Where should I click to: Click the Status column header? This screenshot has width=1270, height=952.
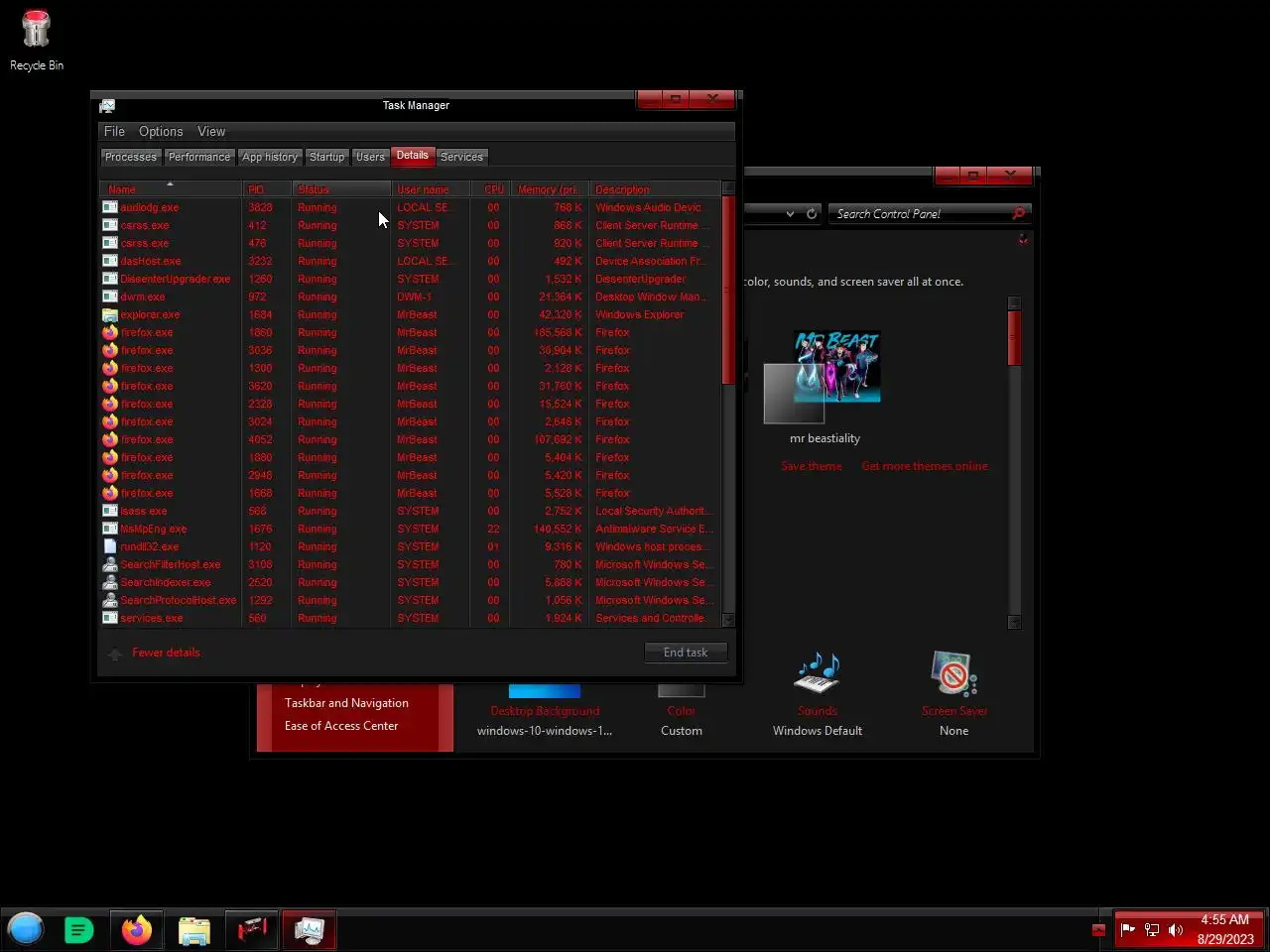pyautogui.click(x=341, y=188)
